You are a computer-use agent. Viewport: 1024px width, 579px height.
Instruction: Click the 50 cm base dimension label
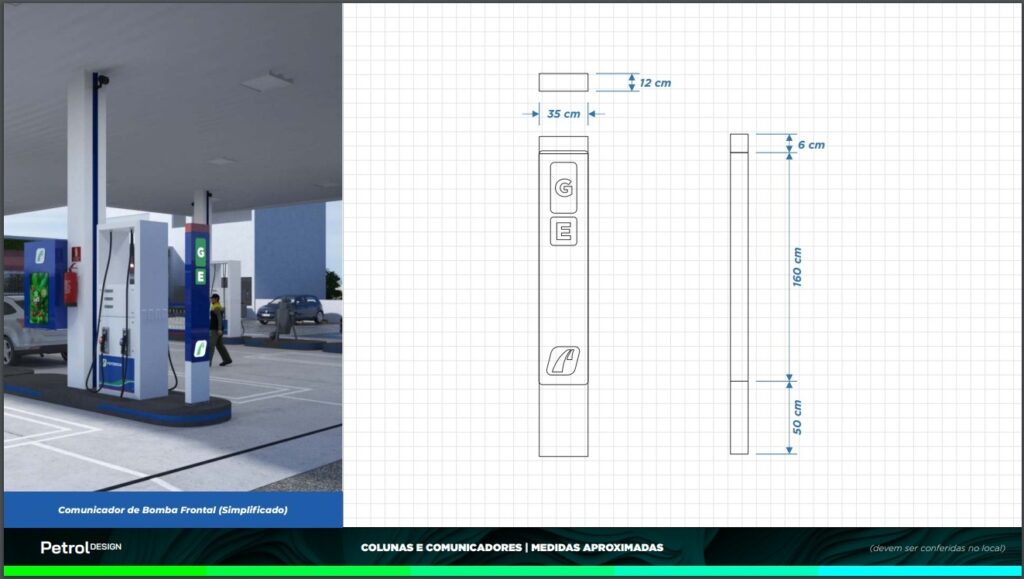coord(797,417)
